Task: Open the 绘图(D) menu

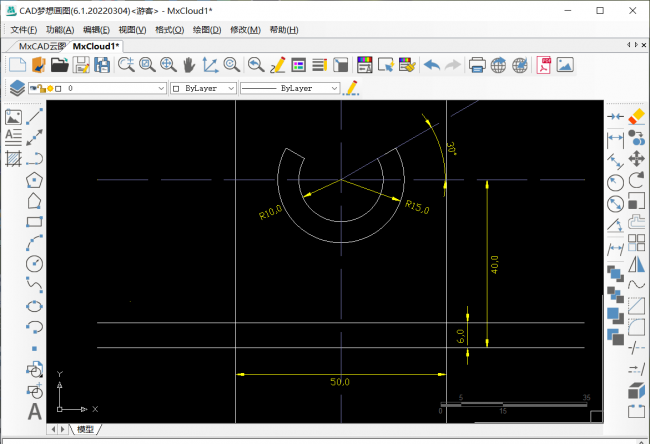Action: click(x=207, y=30)
